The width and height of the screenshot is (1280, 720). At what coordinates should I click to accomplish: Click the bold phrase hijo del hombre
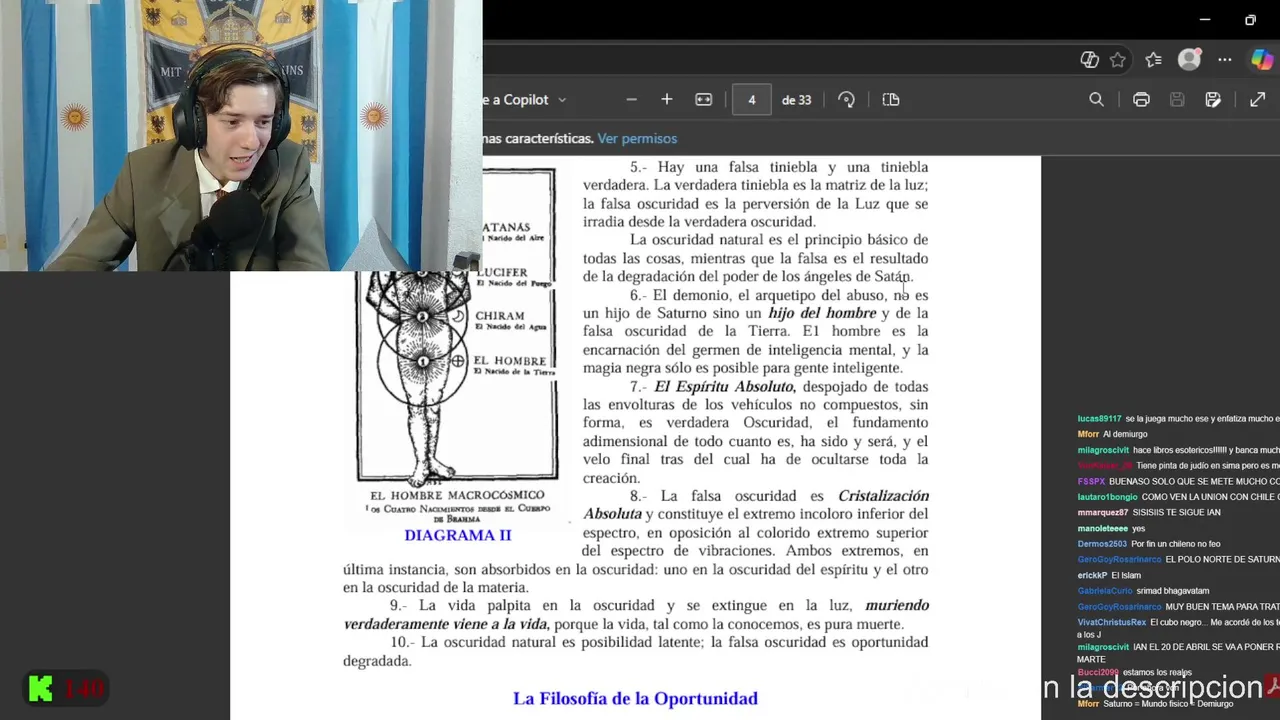tap(822, 313)
